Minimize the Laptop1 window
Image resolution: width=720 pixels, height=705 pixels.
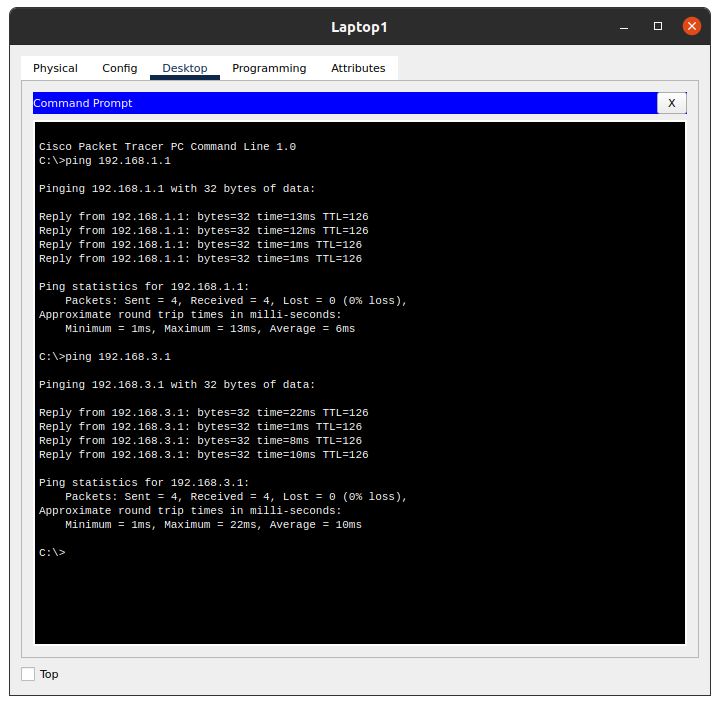pyautogui.click(x=624, y=27)
